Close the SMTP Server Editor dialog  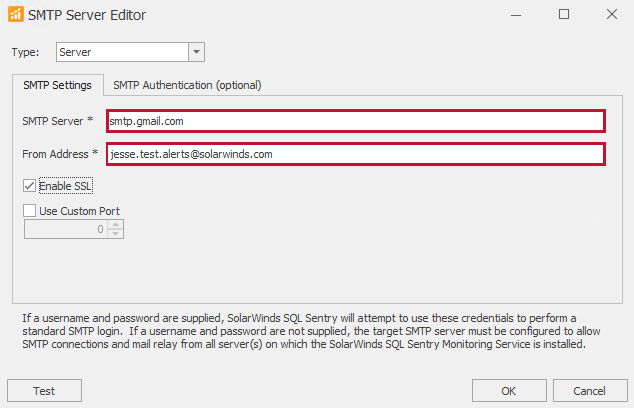tap(611, 15)
